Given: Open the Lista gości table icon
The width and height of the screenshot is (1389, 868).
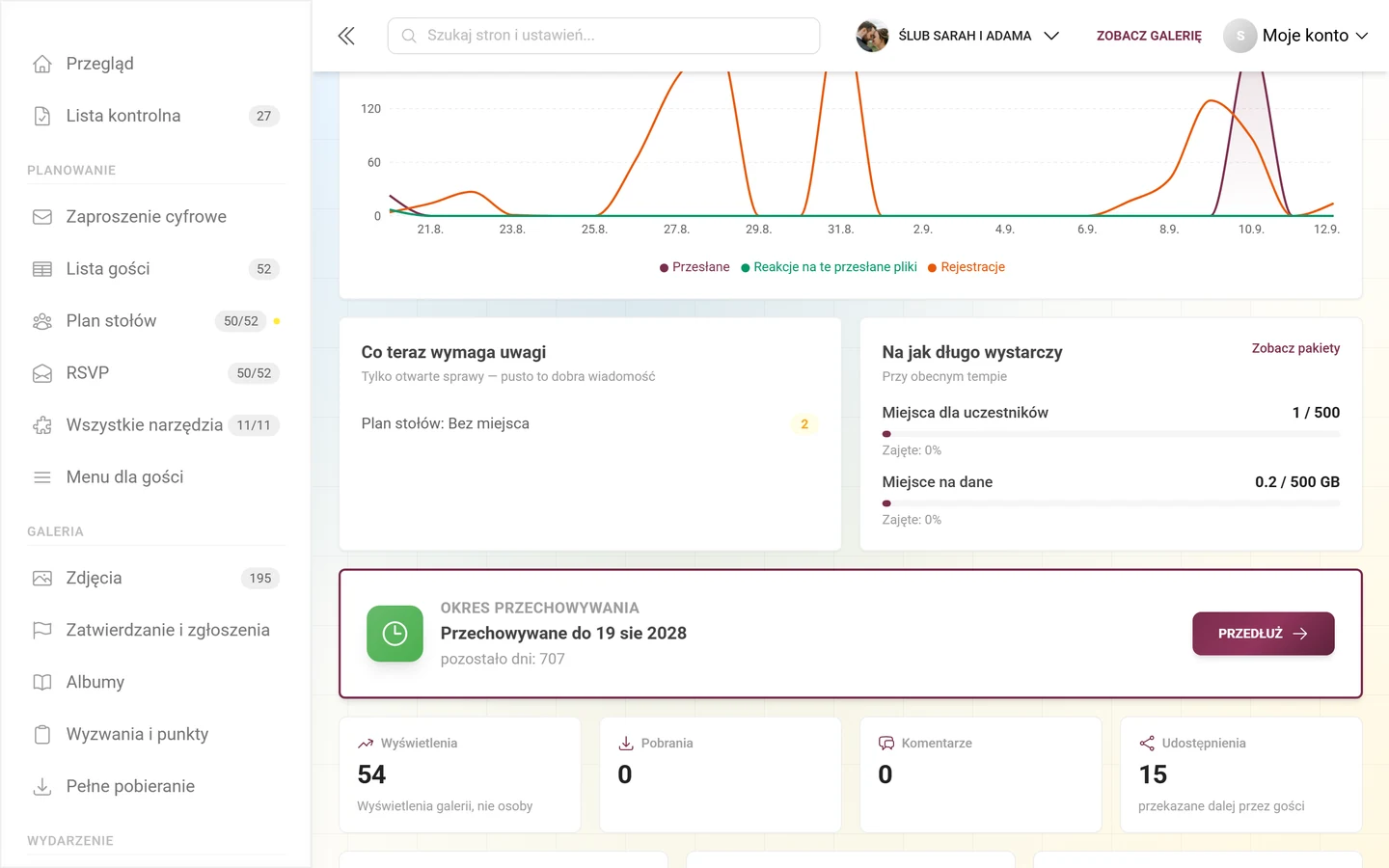Looking at the screenshot, I should 42,269.
